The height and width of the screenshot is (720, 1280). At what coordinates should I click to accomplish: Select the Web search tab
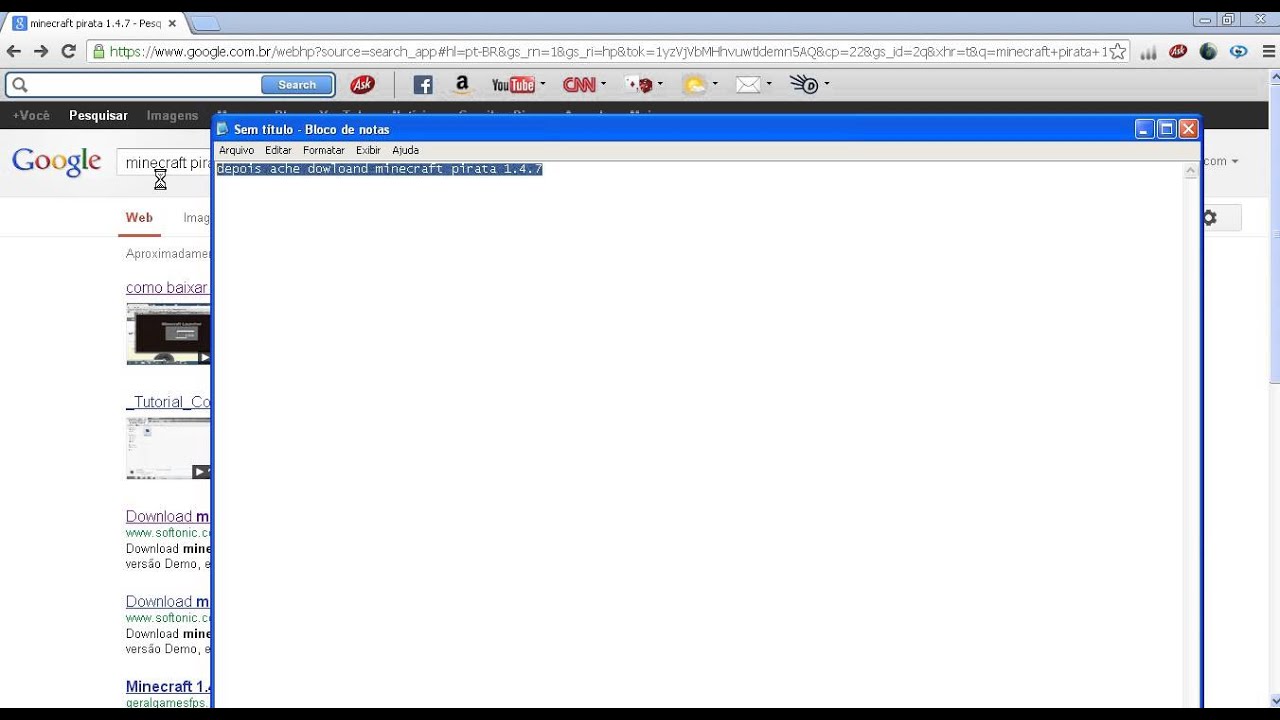pos(139,217)
